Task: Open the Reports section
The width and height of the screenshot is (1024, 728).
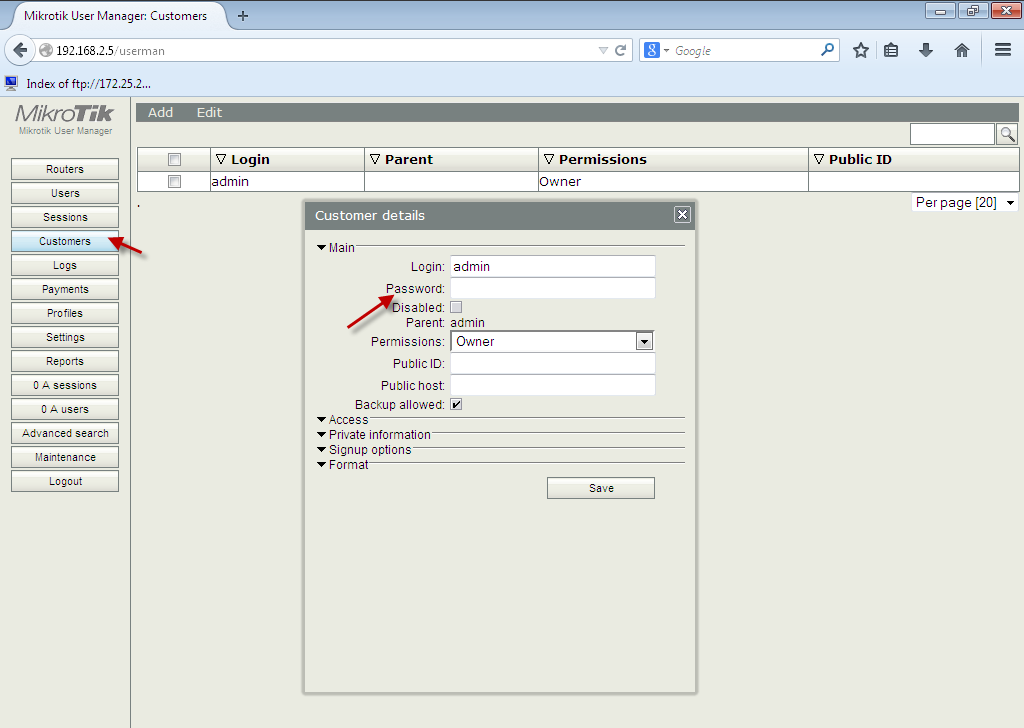Action: pyautogui.click(x=65, y=361)
